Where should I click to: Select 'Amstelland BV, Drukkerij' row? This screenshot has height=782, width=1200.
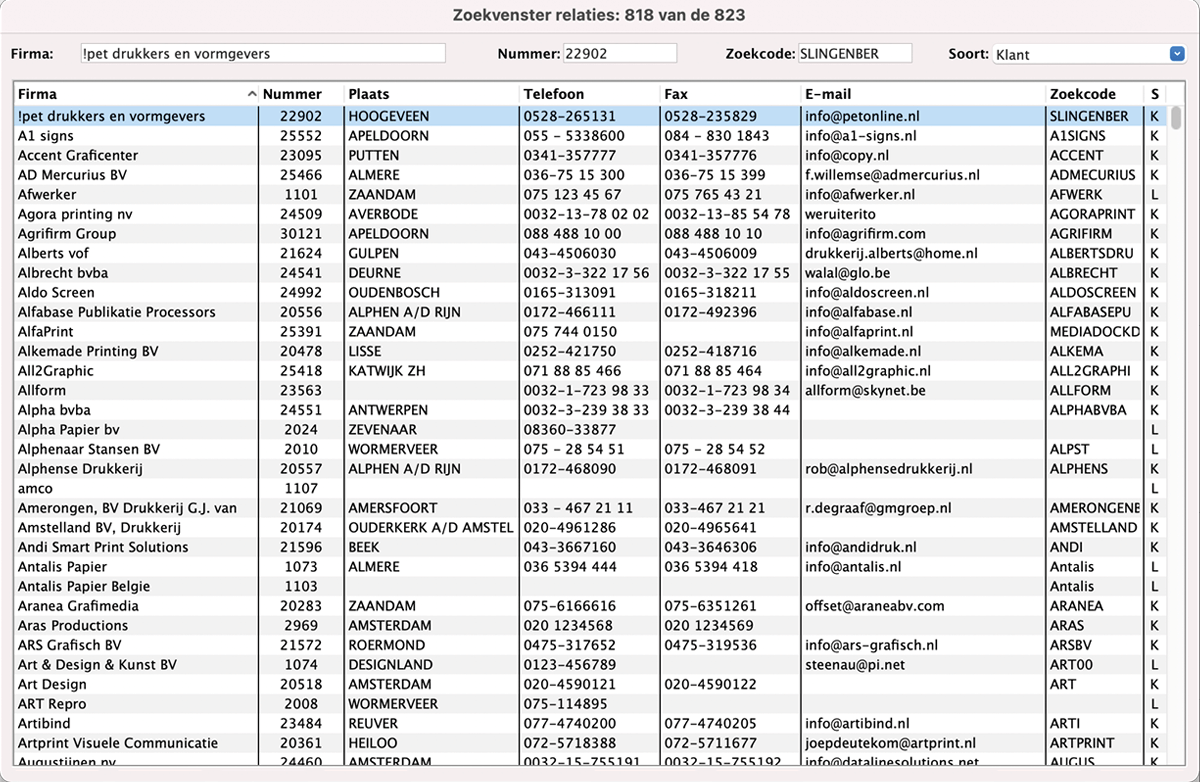[x=592, y=528]
